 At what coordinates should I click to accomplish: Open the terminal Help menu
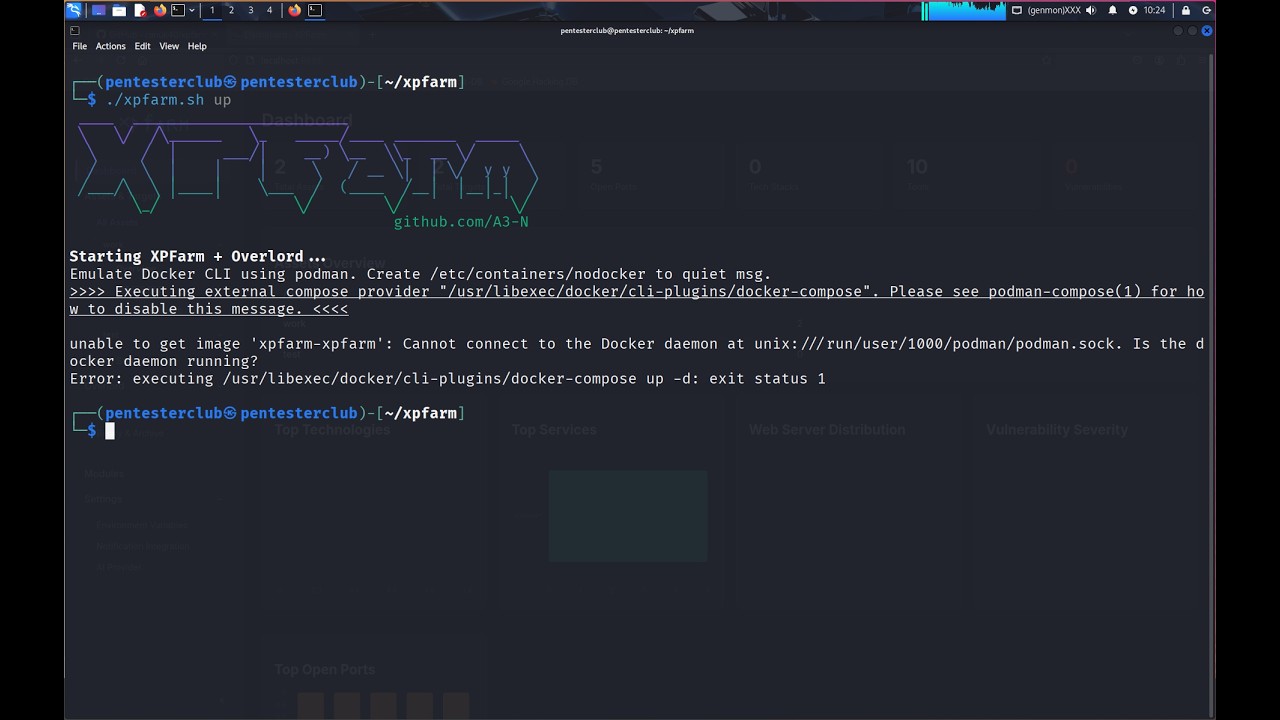[197, 46]
